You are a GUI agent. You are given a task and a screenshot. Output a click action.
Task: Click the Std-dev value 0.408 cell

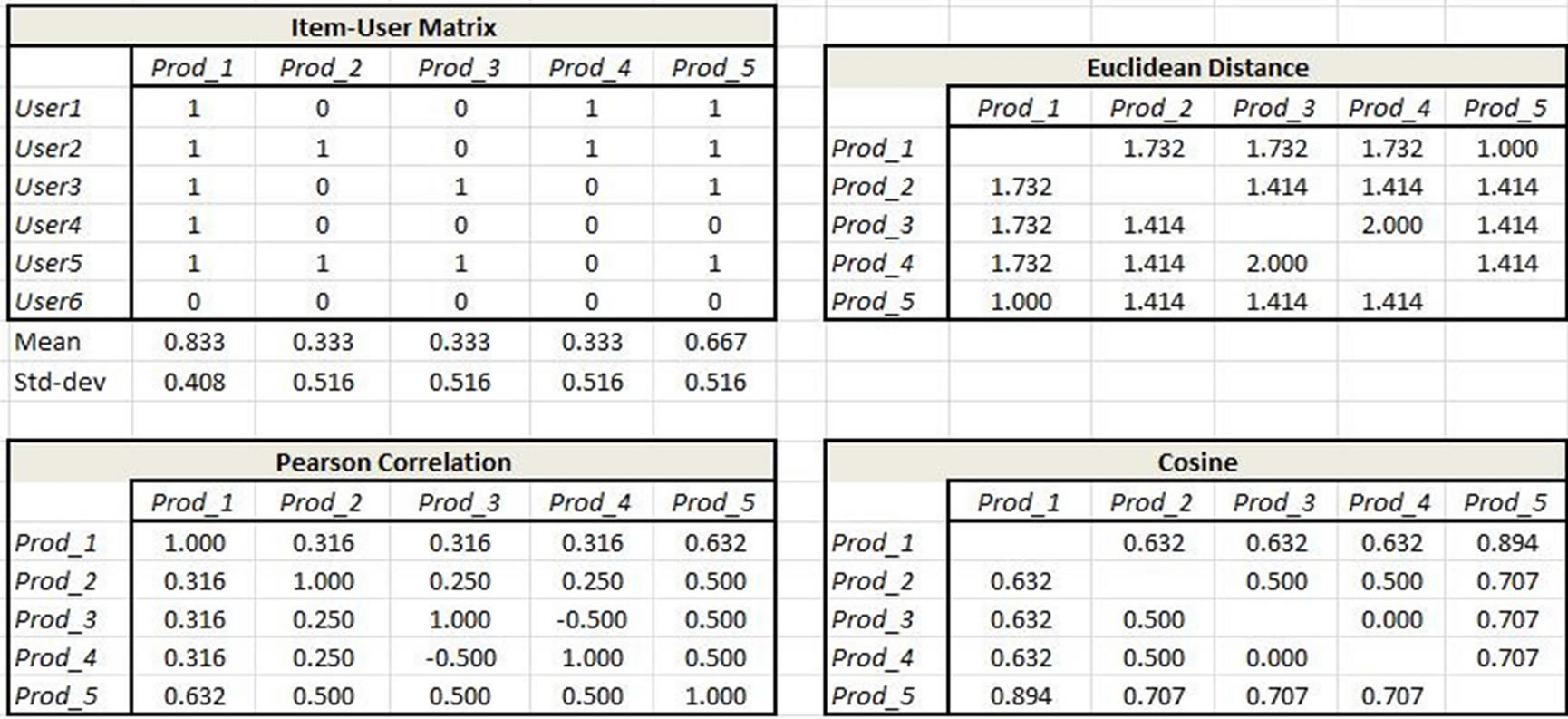tap(194, 382)
